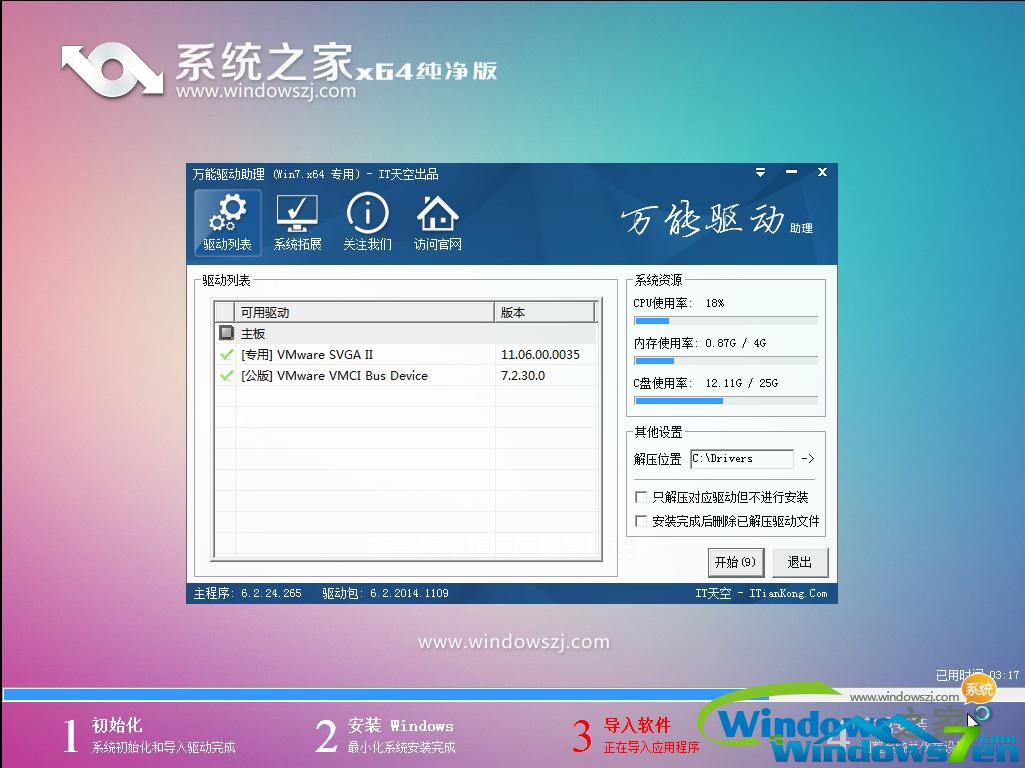This screenshot has height=768, width=1025.
Task: Click the 主板 category row label
Action: 253,333
